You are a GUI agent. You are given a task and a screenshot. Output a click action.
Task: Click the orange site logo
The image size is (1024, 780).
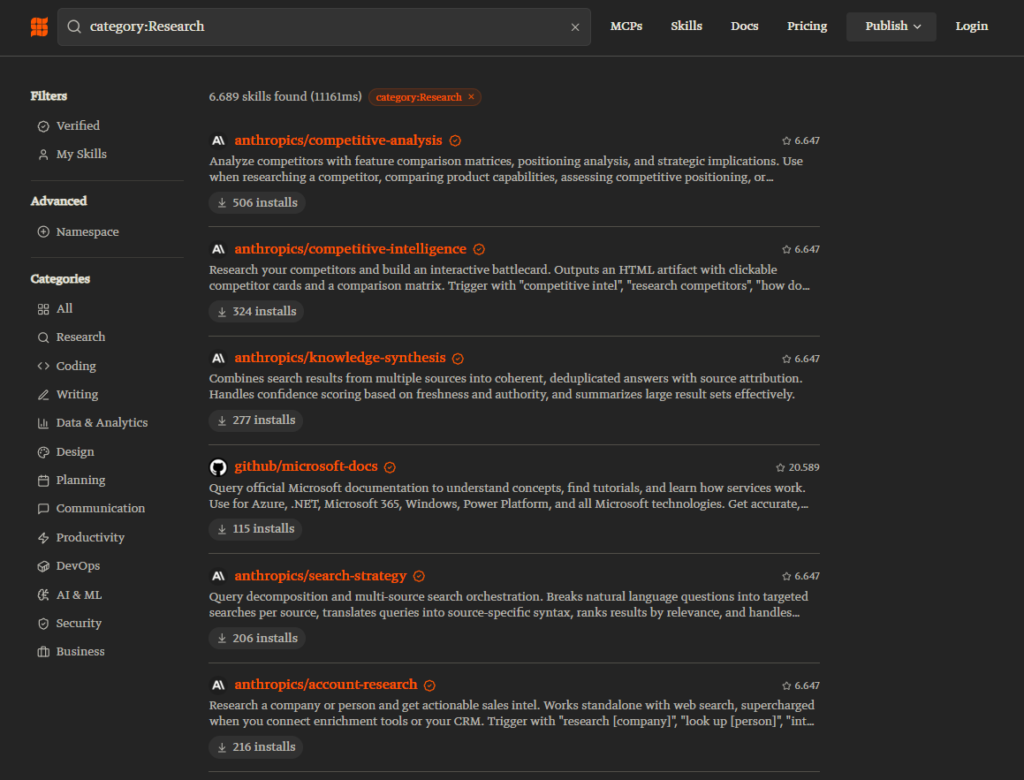pyautogui.click(x=39, y=27)
